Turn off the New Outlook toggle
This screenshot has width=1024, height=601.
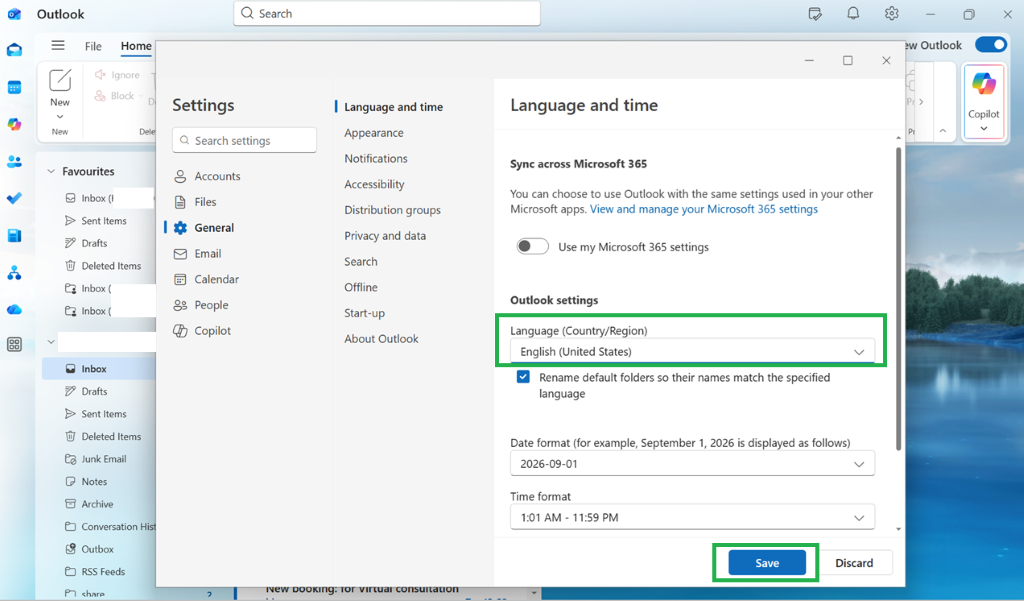tap(991, 44)
